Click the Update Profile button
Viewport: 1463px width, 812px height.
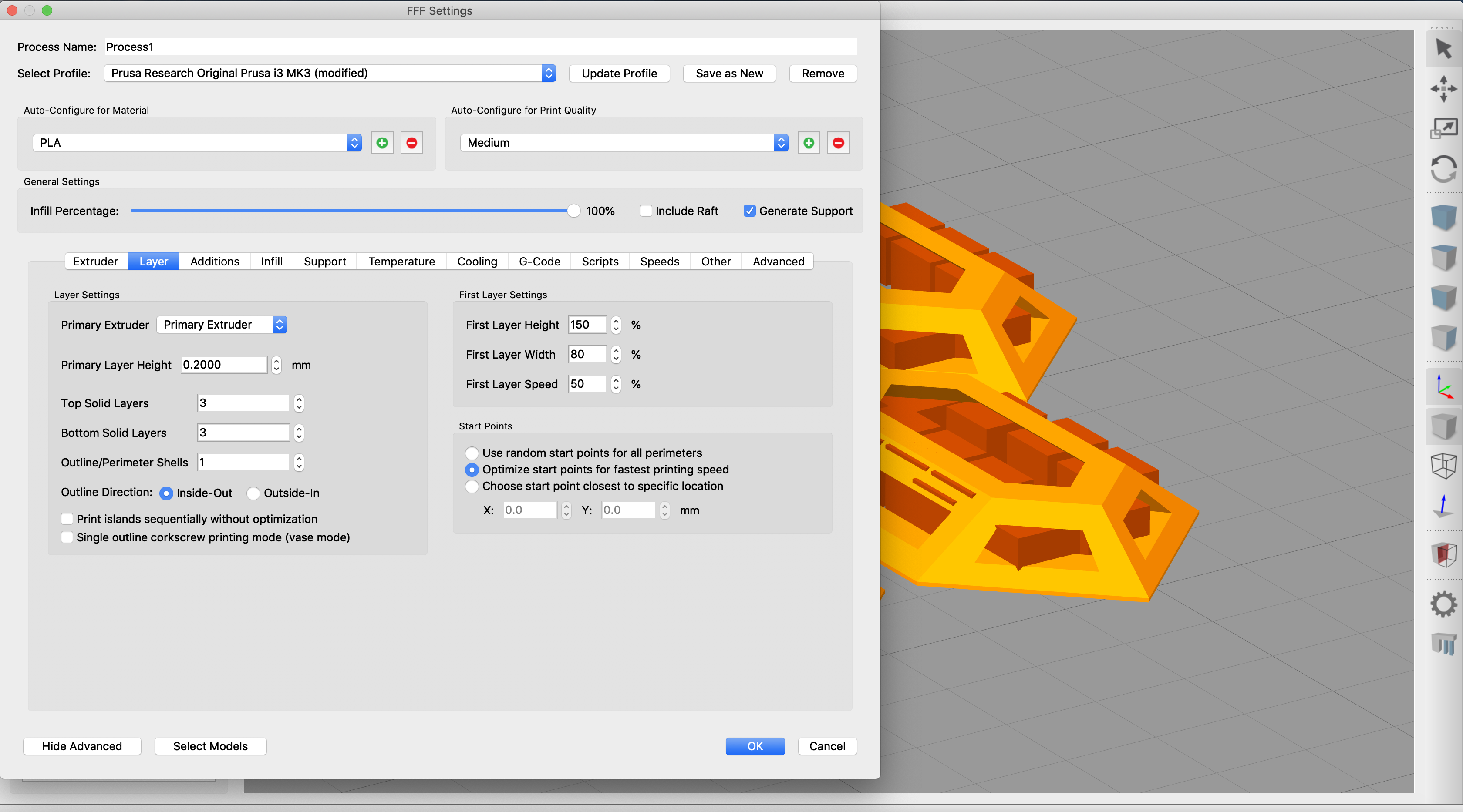click(x=617, y=73)
